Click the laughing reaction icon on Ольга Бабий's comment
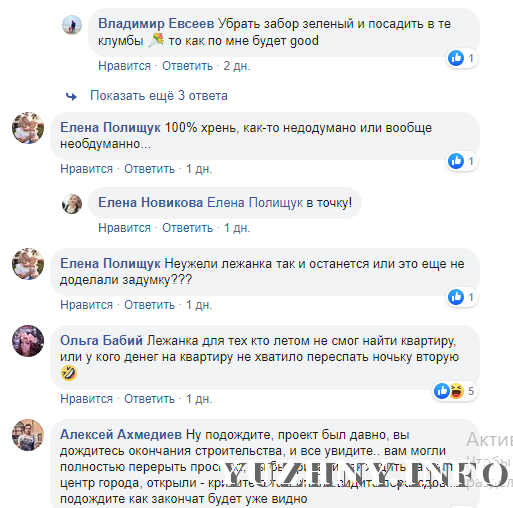 pyautogui.click(x=456, y=391)
